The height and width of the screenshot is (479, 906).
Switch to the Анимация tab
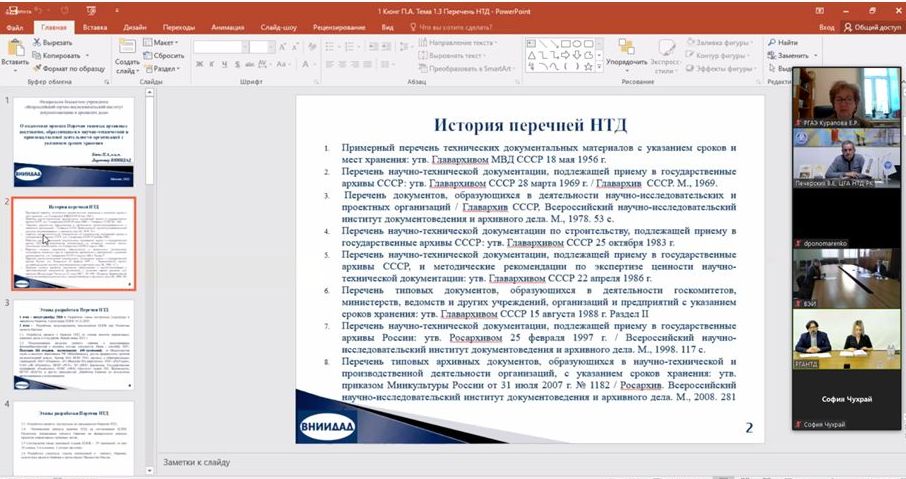(x=228, y=27)
